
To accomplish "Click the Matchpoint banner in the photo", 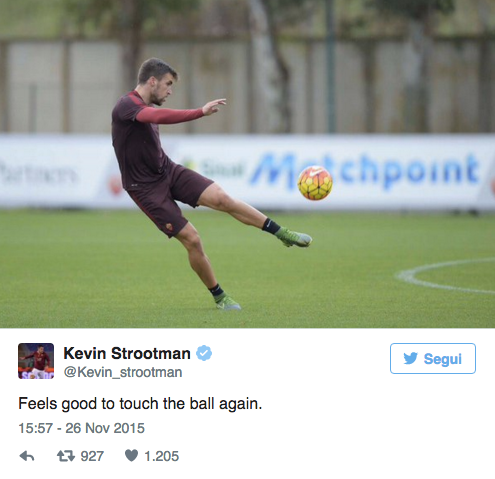I will [365, 172].
